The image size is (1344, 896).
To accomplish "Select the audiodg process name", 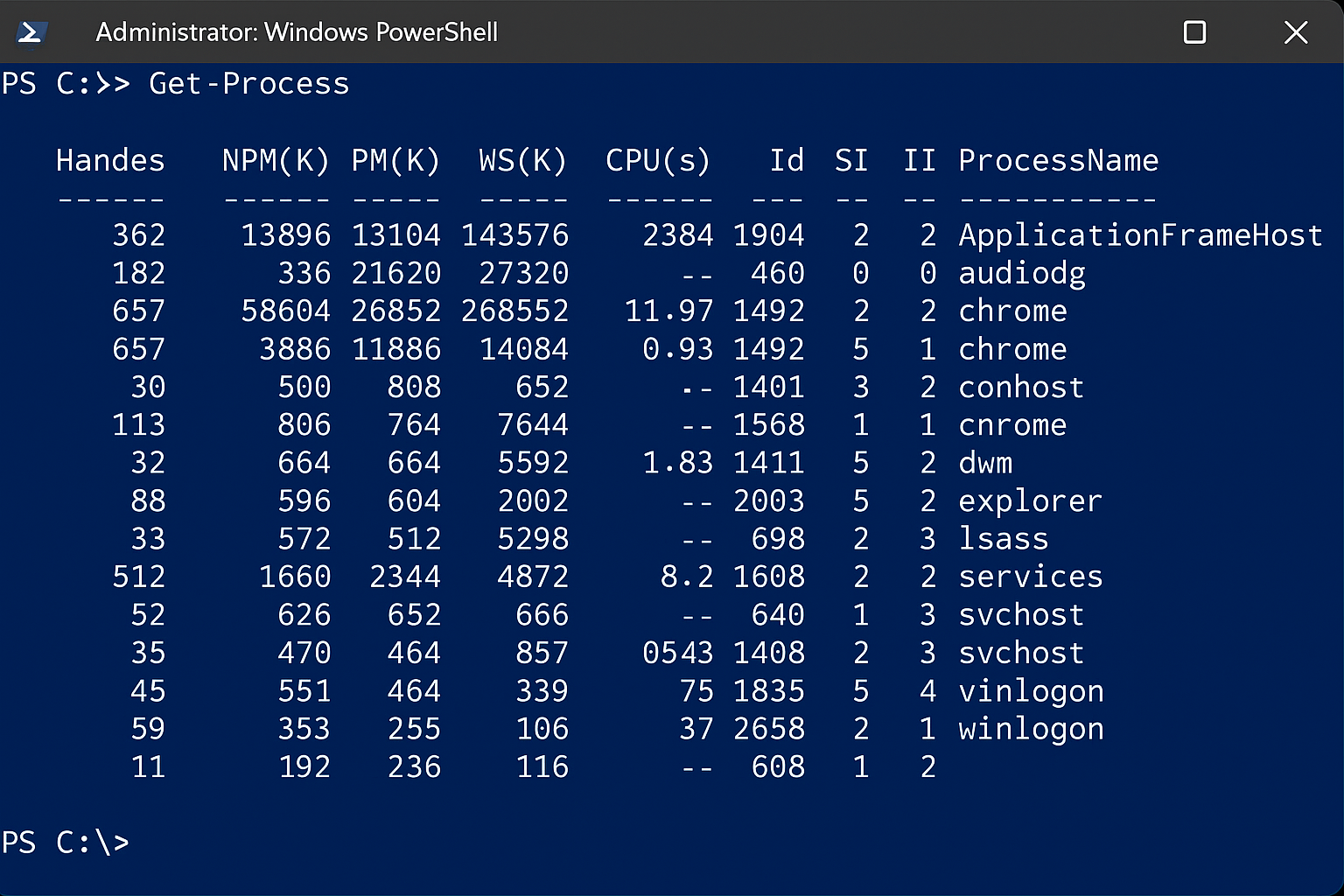I will [x=1021, y=273].
